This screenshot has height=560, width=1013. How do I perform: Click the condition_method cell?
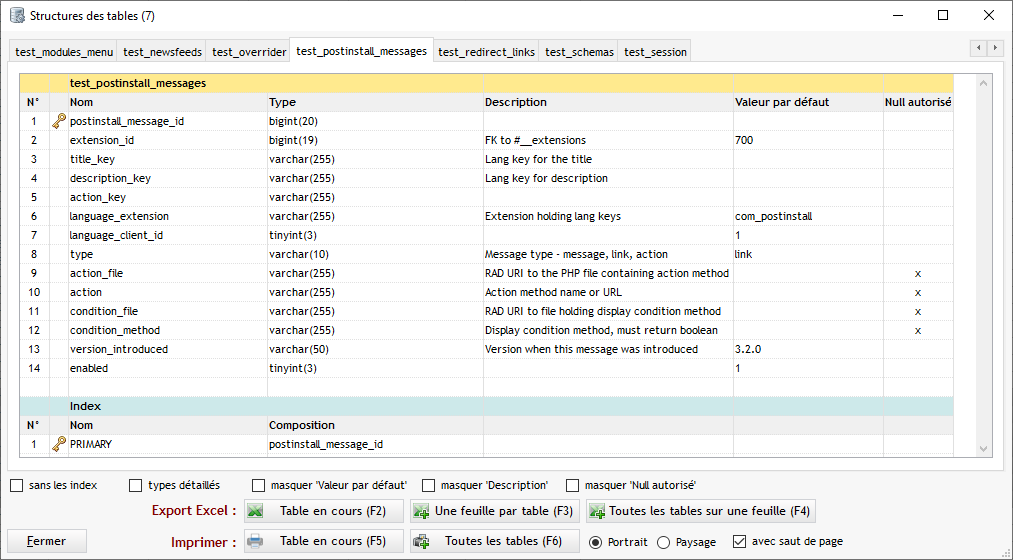point(168,330)
